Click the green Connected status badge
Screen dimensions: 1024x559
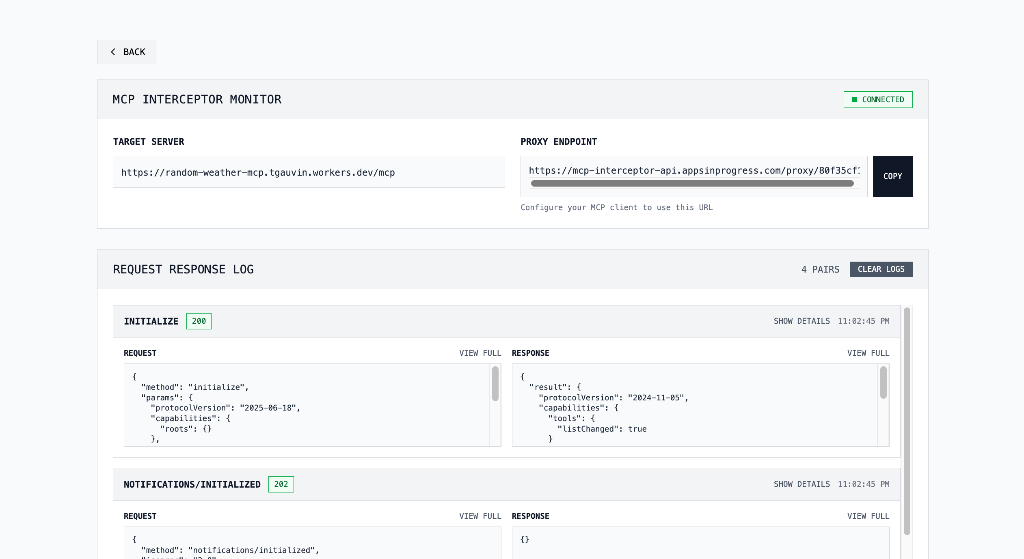tap(878, 99)
